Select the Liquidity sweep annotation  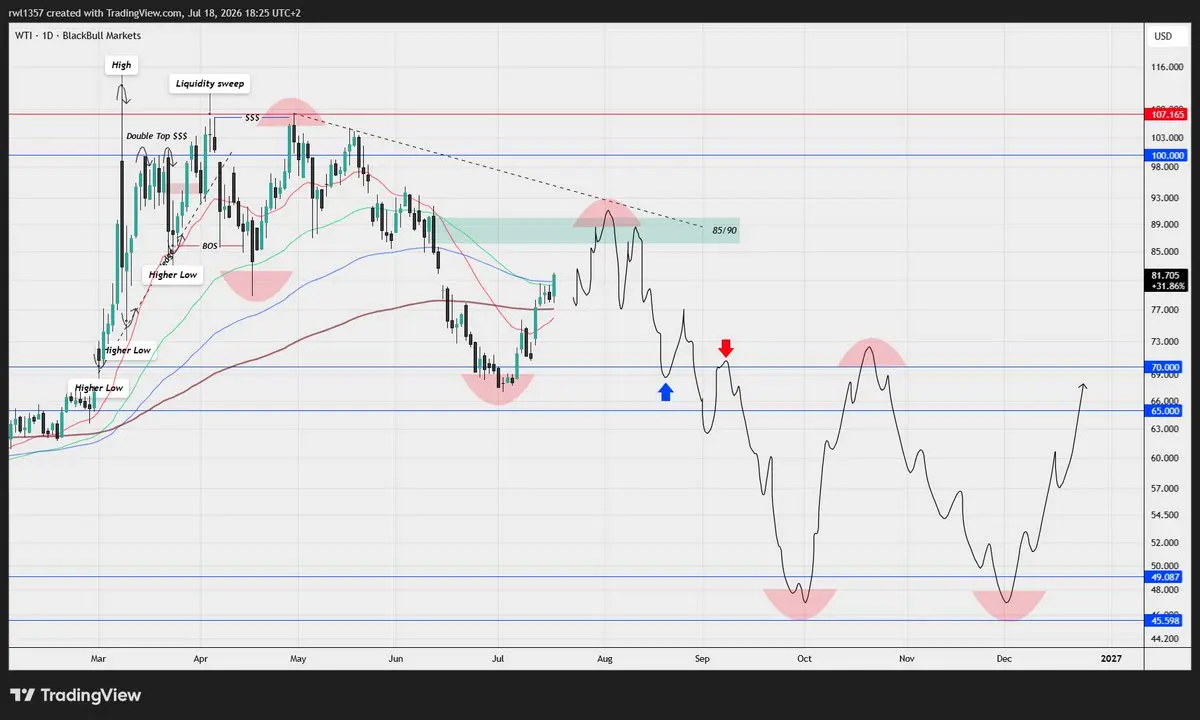[x=209, y=84]
